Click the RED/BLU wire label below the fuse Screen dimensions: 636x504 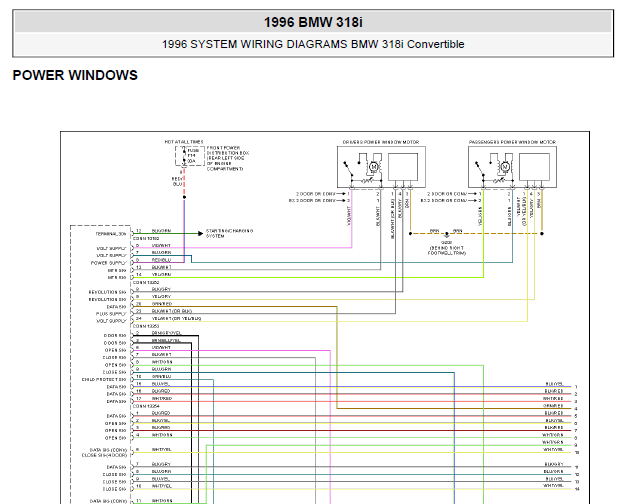[x=178, y=181]
